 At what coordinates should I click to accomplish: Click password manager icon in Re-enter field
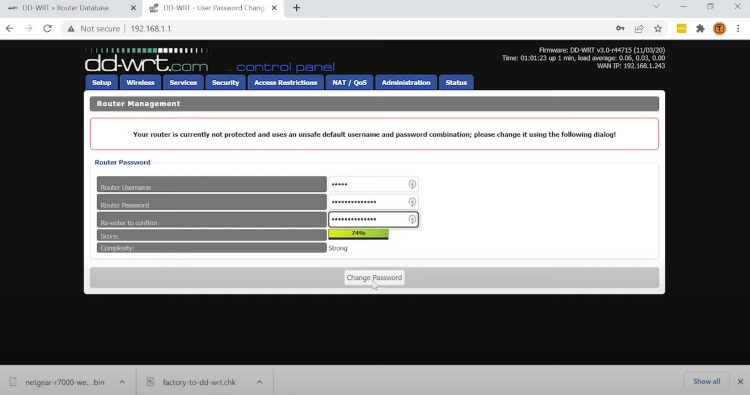click(412, 219)
